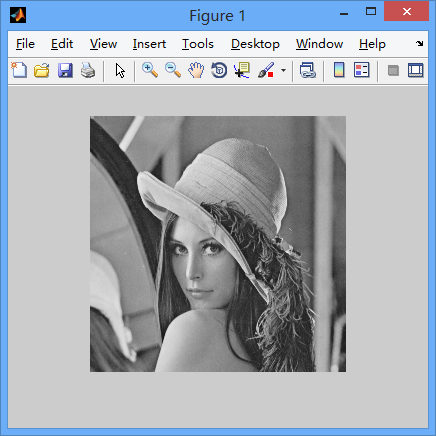Viewport: 436px width, 436px height.
Task: Expand the Brush tool color dropdown arrow
Action: pos(283,70)
